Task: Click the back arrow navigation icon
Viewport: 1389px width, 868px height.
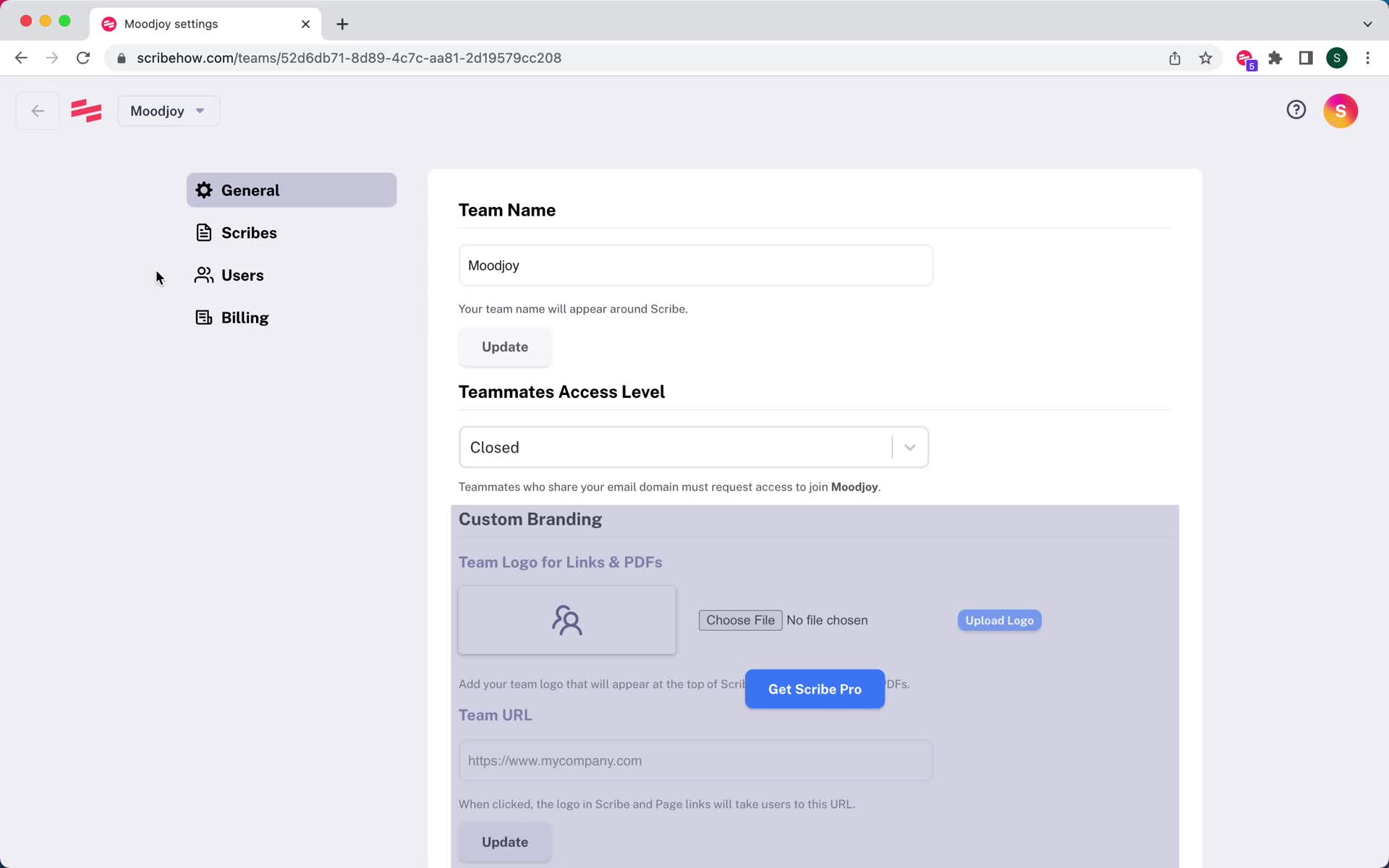Action: (x=37, y=111)
